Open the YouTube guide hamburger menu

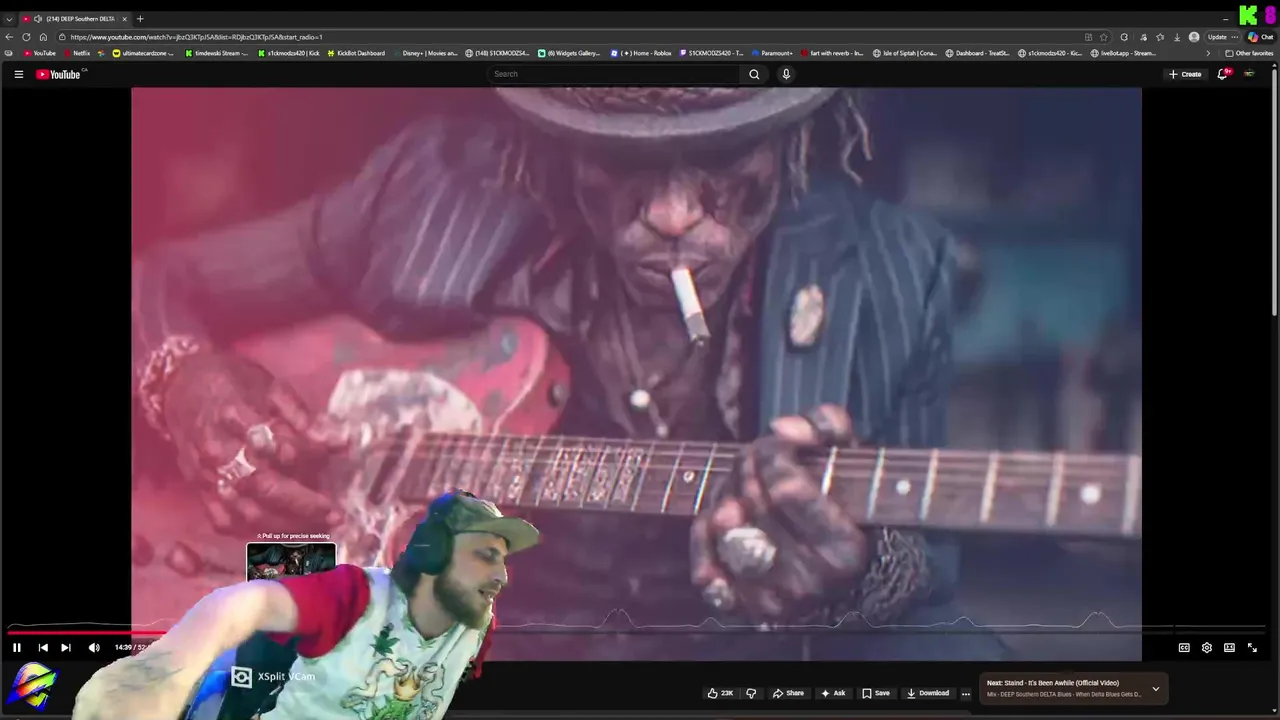[x=18, y=74]
